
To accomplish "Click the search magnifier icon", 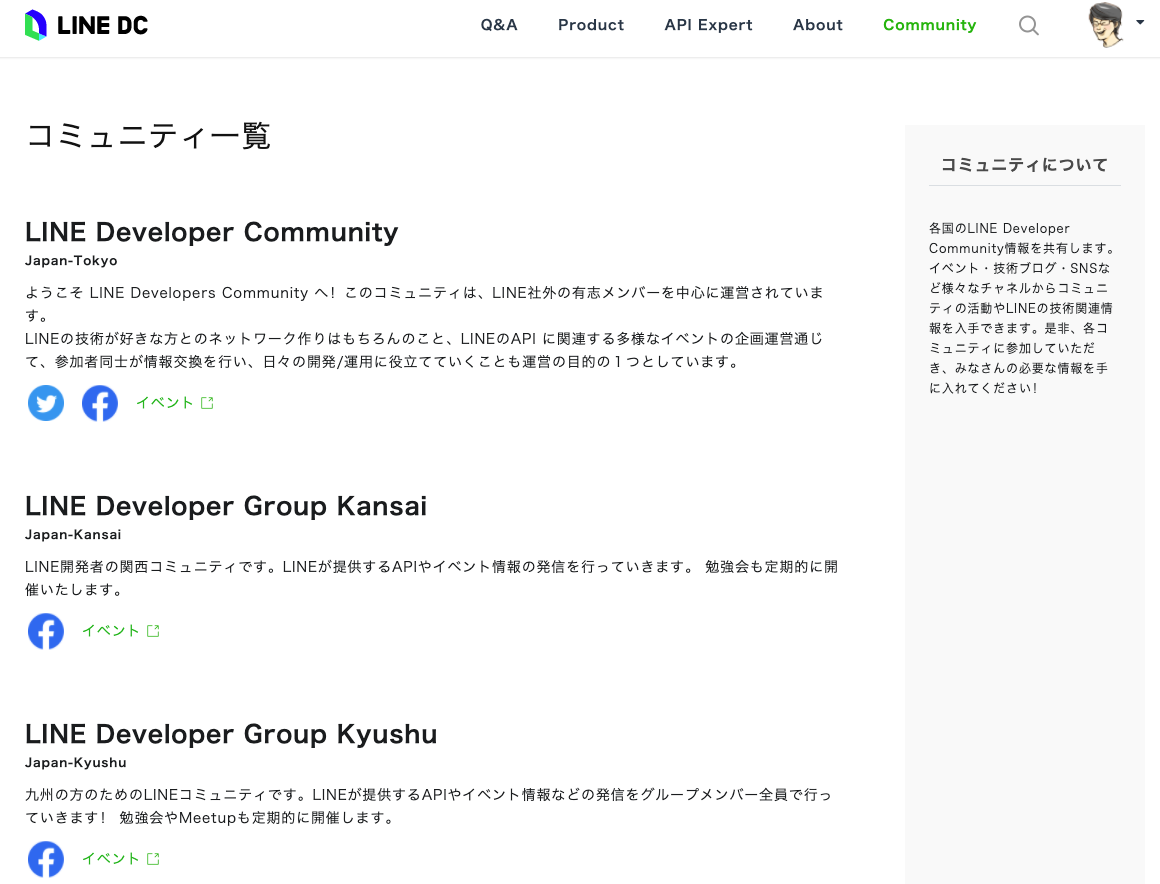I will [x=1028, y=25].
